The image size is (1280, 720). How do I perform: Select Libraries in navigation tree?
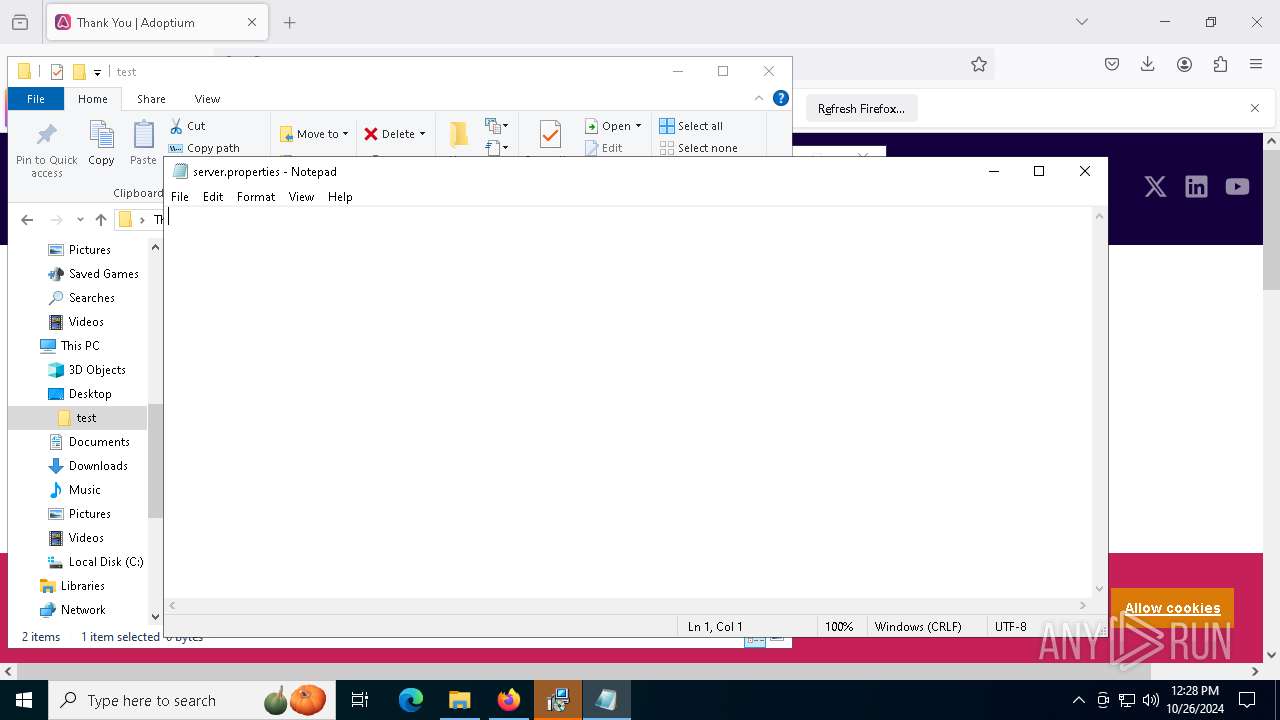[71, 586]
